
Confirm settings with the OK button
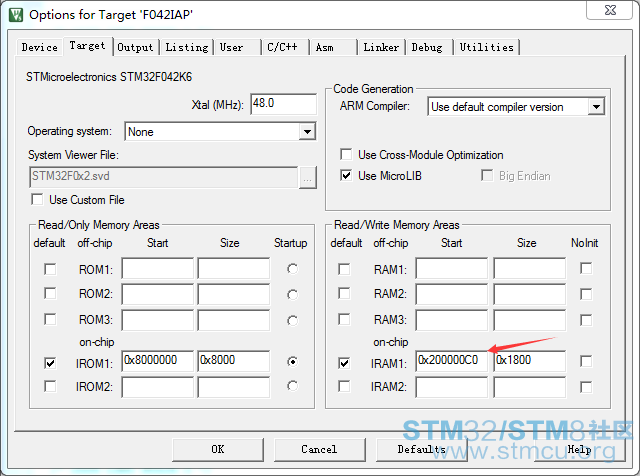click(218, 449)
